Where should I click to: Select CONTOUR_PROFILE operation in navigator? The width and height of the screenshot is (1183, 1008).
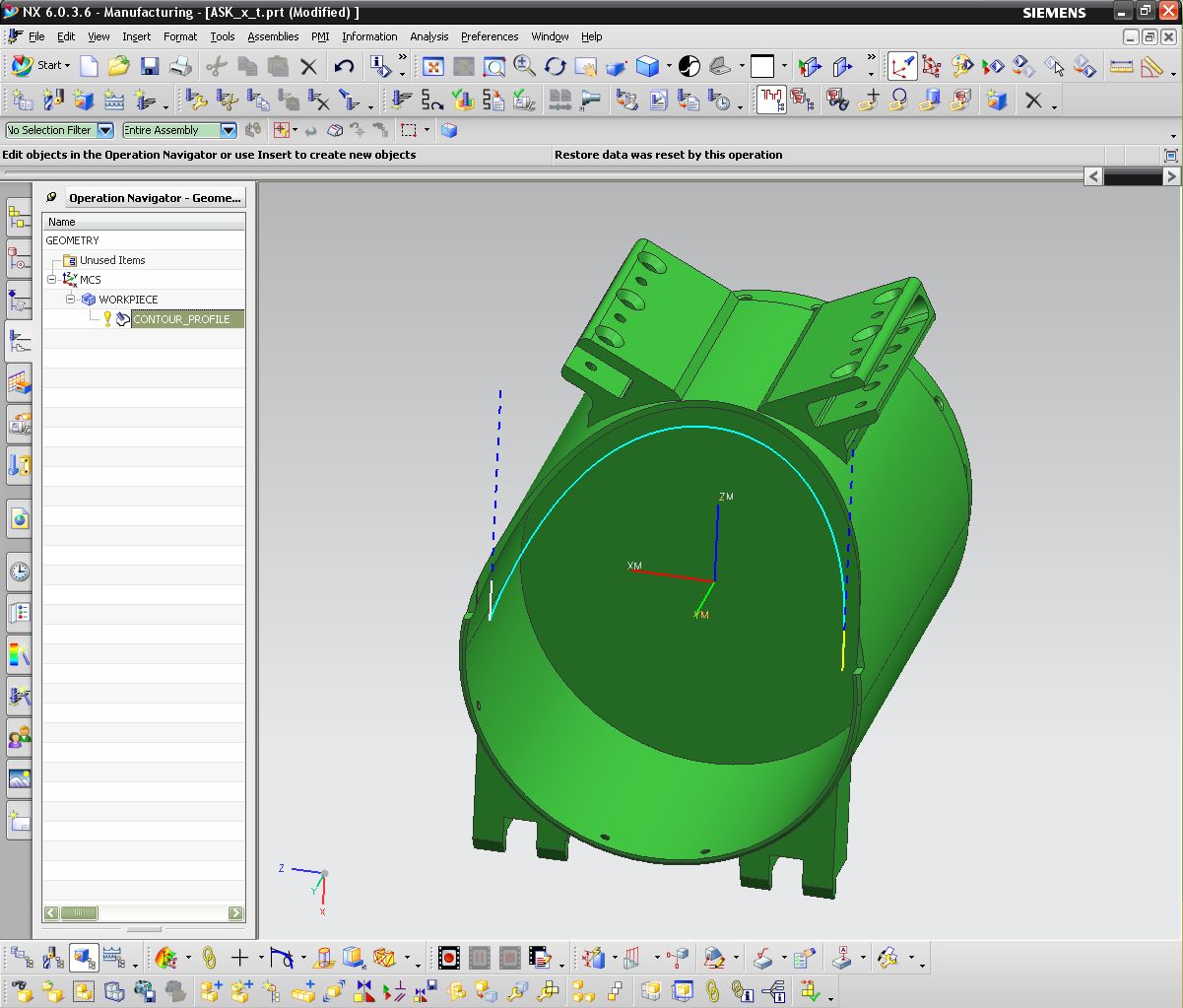tap(181, 319)
